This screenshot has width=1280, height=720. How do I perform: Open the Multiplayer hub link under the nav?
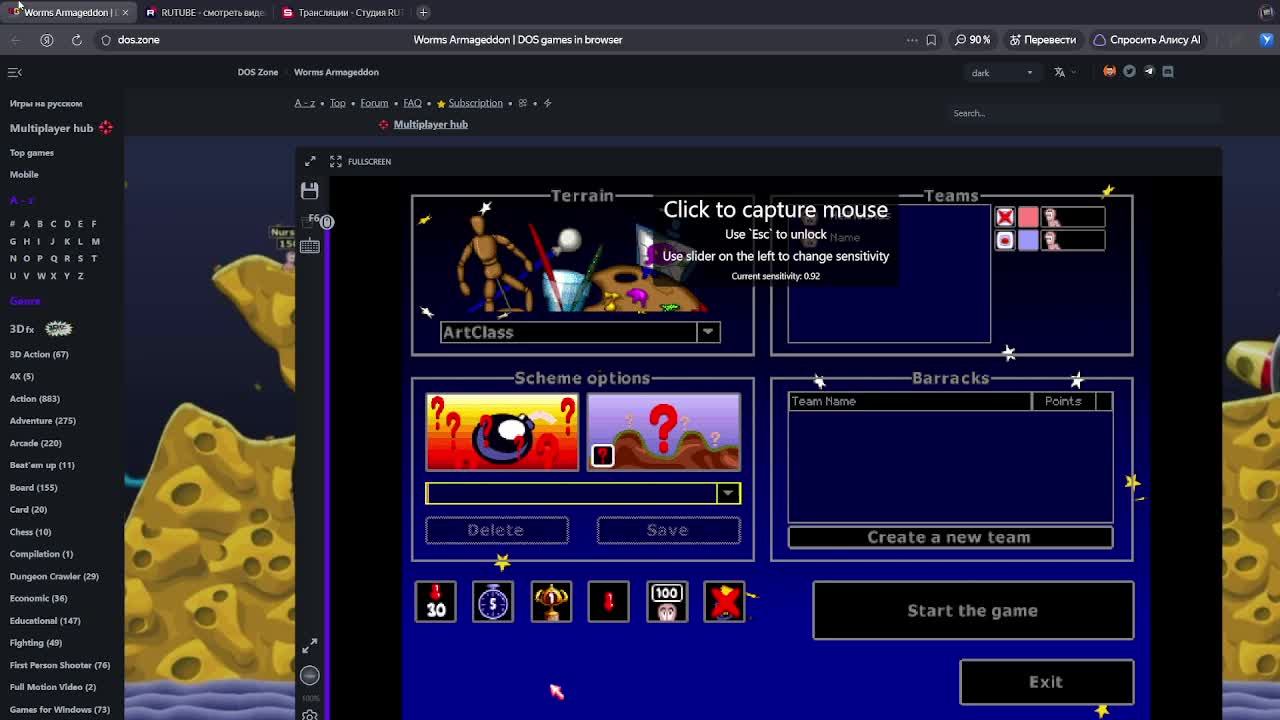point(431,124)
